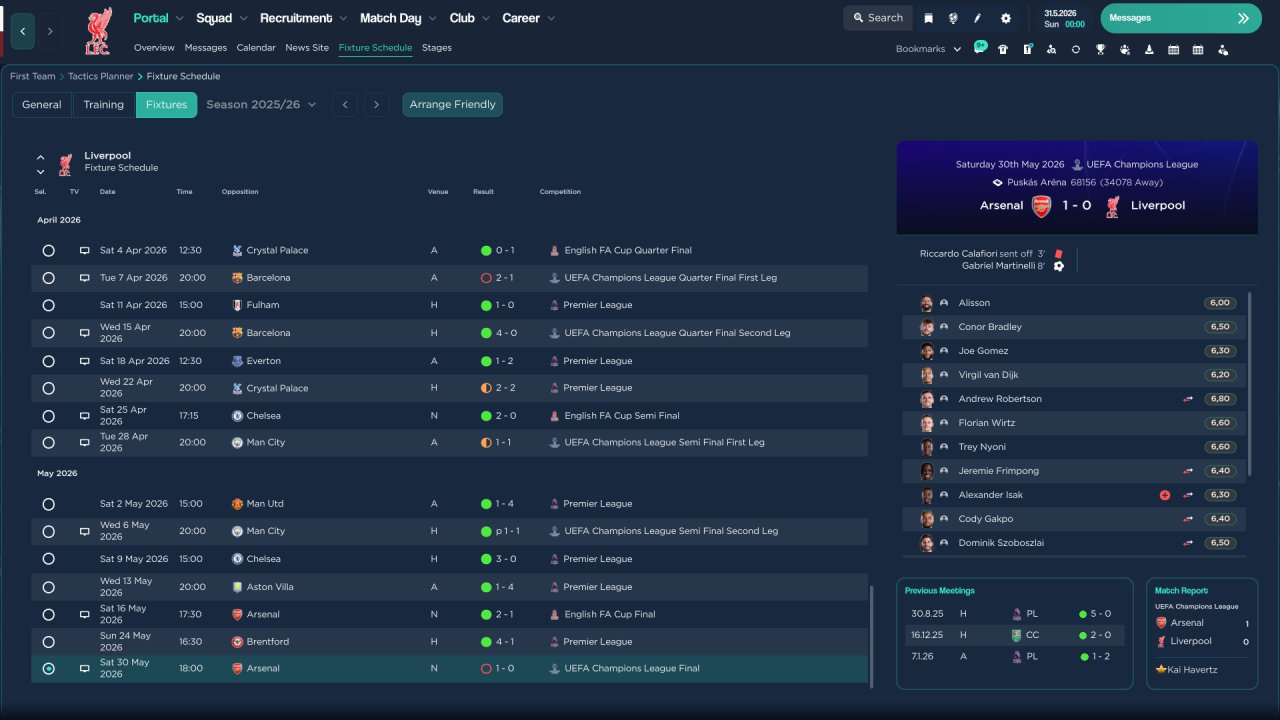This screenshot has width=1280, height=720.
Task: Switch to the General tab
Action: (42, 105)
